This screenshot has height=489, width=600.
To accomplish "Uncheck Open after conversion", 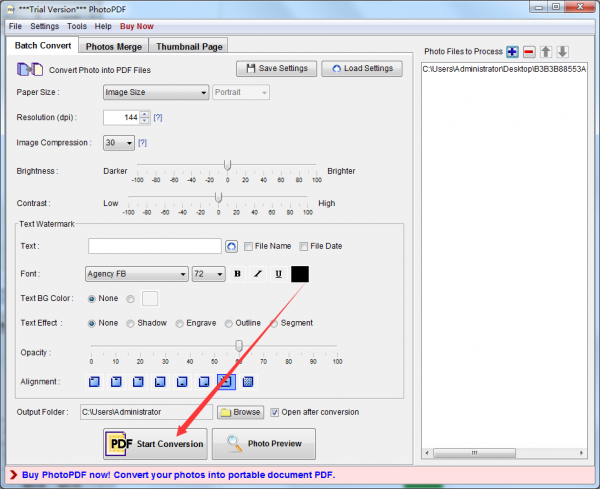I will [x=274, y=412].
